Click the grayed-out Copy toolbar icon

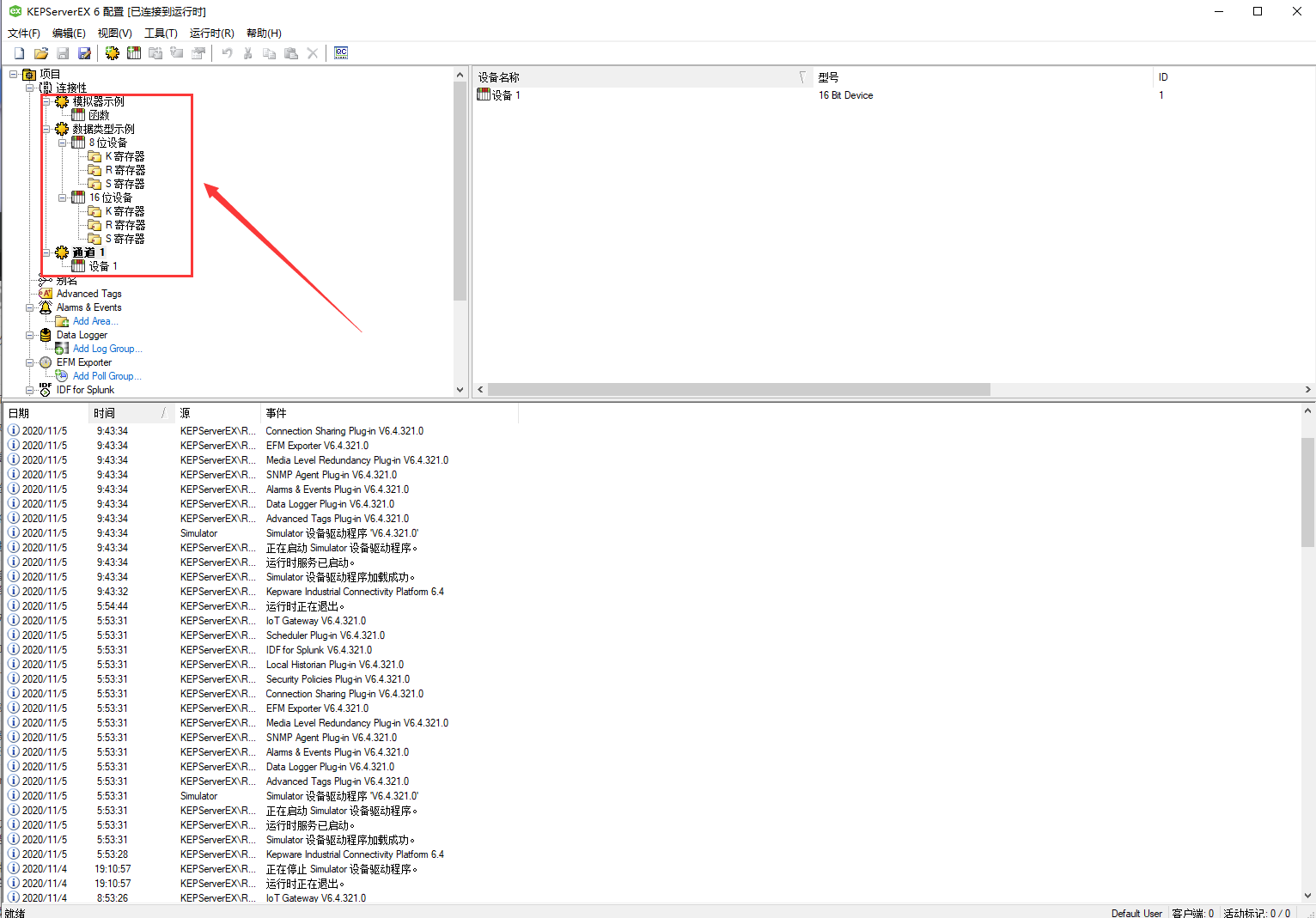click(x=270, y=53)
